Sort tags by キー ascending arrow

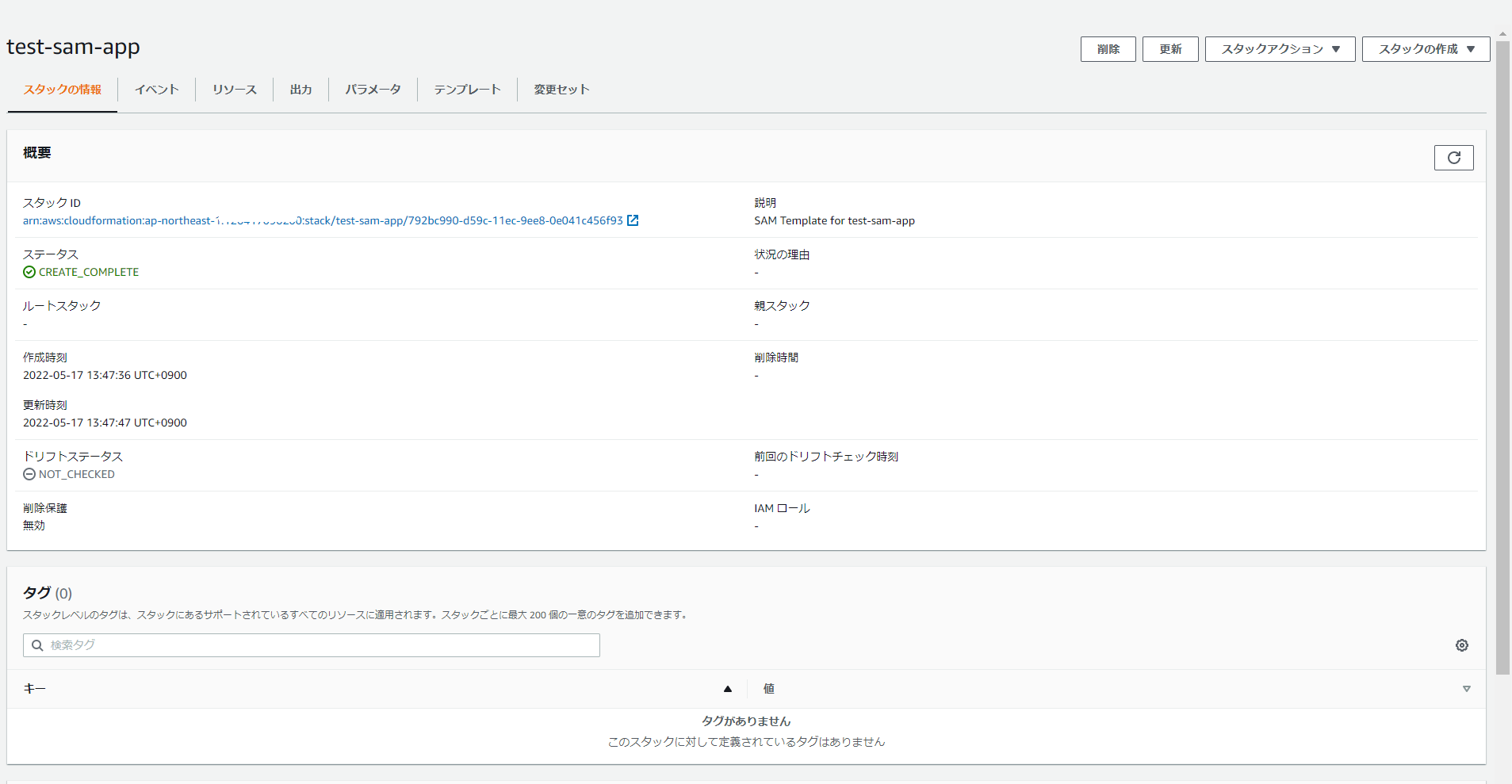(728, 689)
